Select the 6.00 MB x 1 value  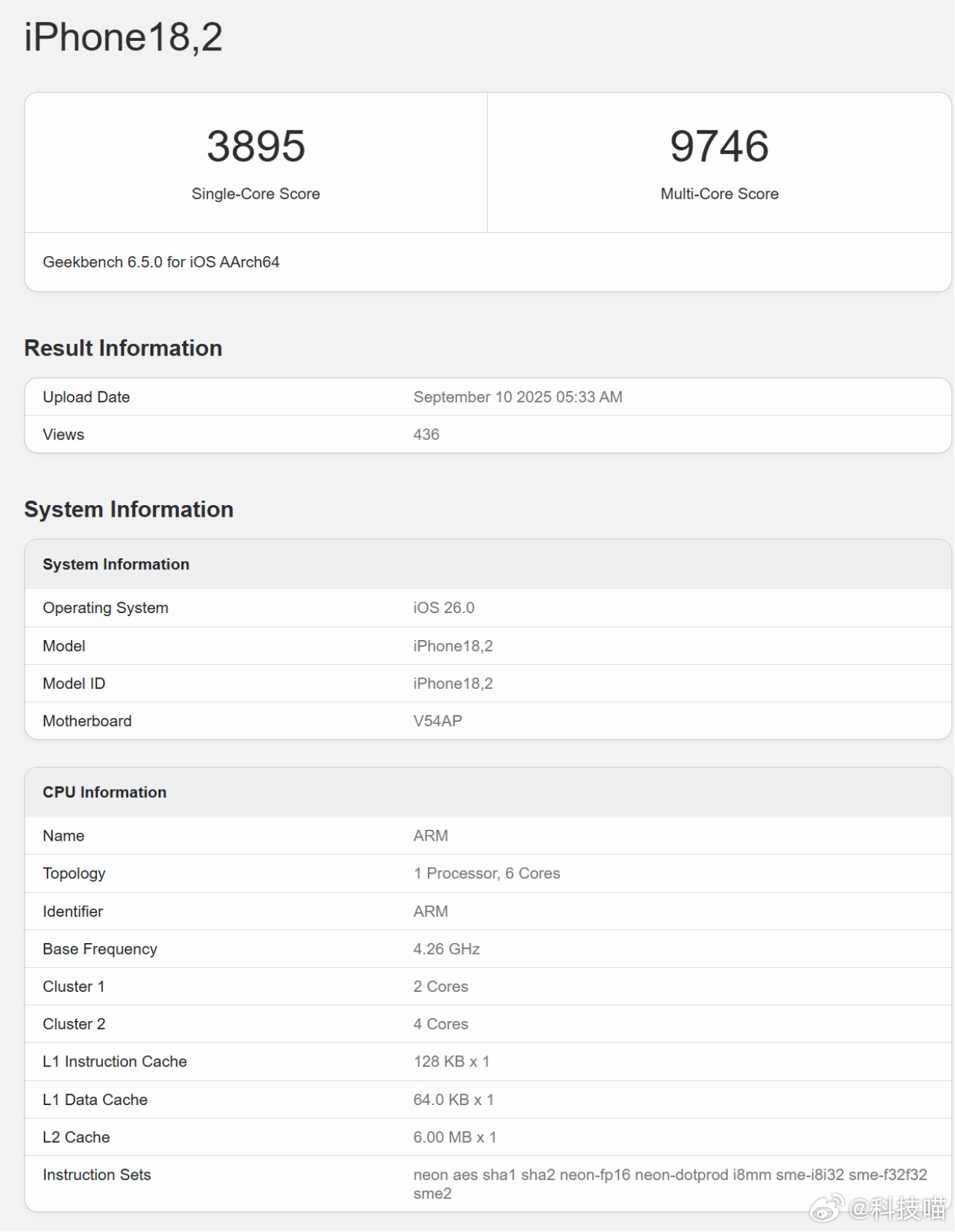tap(455, 1137)
